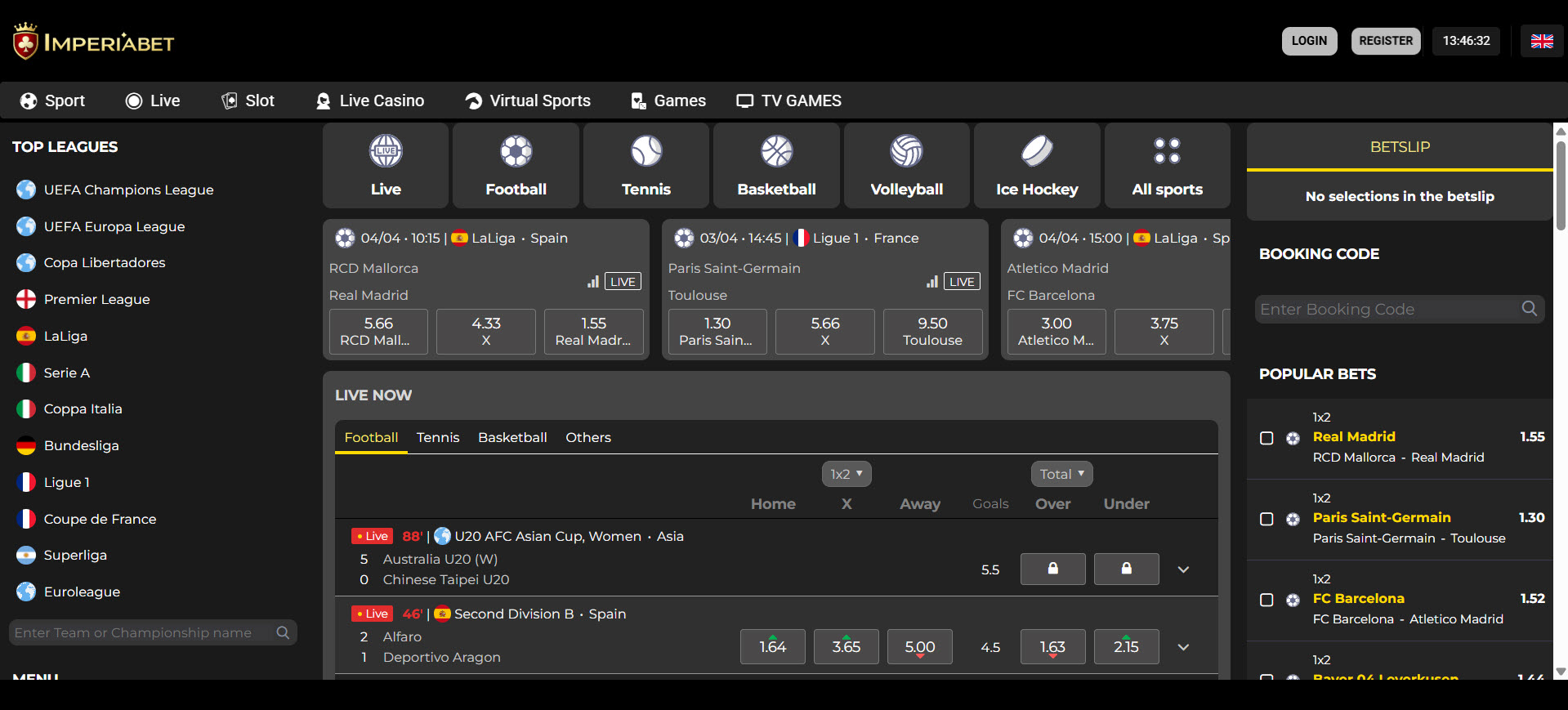
Task: Switch to the Tennis live tab
Action: point(438,437)
